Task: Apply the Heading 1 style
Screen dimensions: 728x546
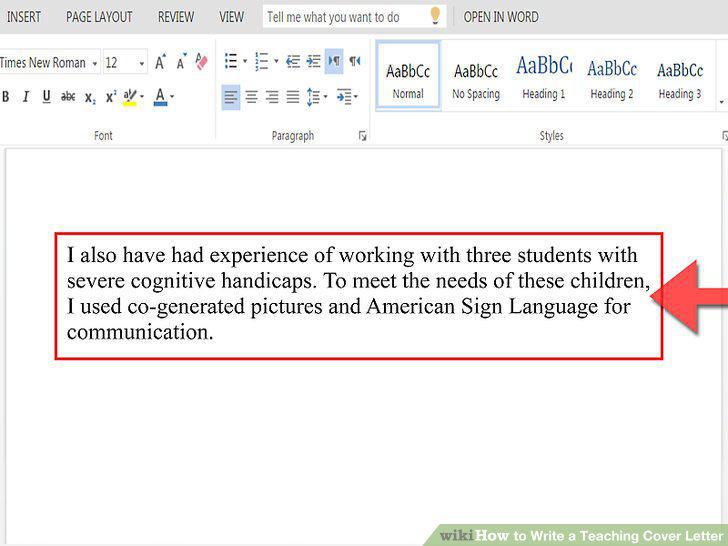Action: 544,78
